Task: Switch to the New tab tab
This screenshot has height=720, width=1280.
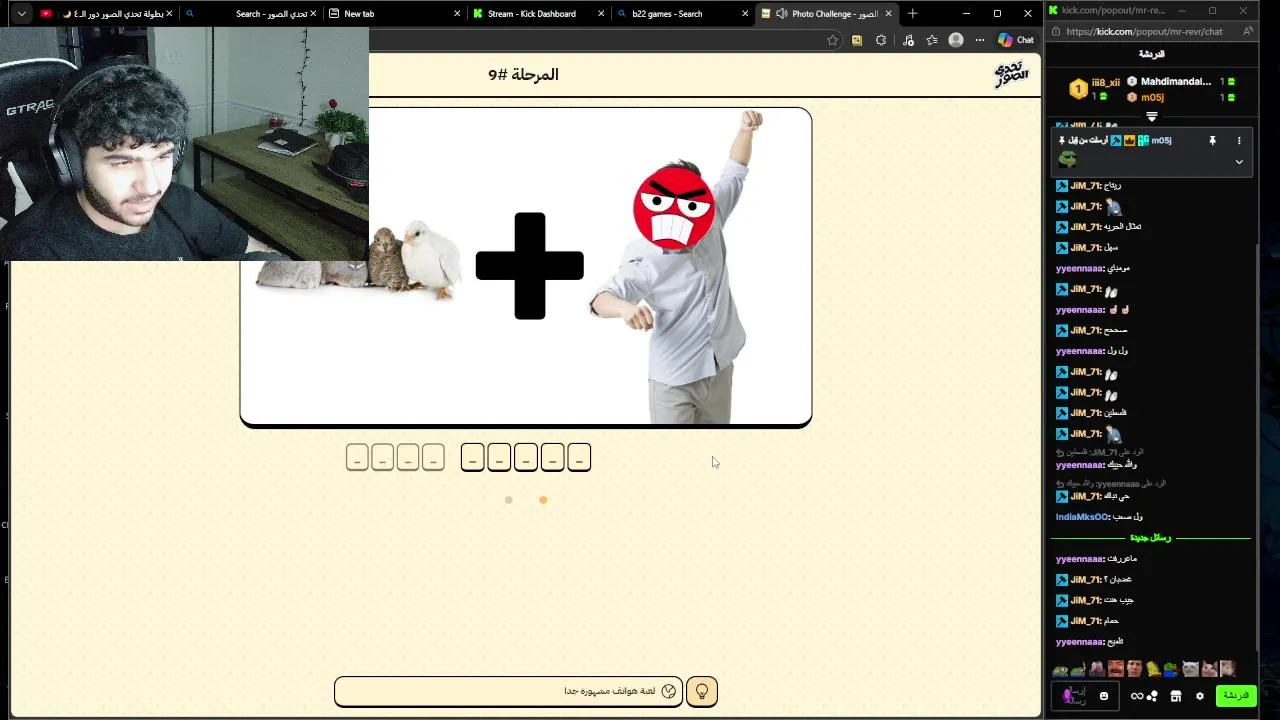Action: click(x=394, y=14)
